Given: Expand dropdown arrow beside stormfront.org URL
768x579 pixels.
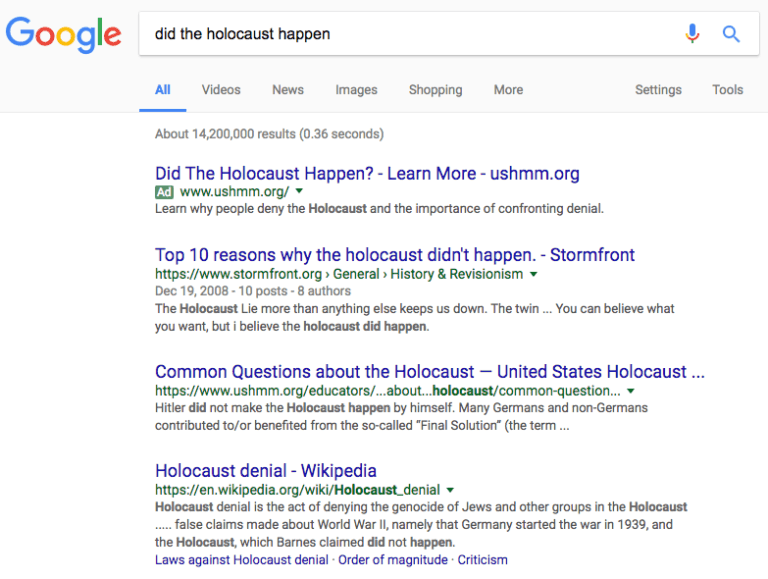Looking at the screenshot, I should 533,274.
